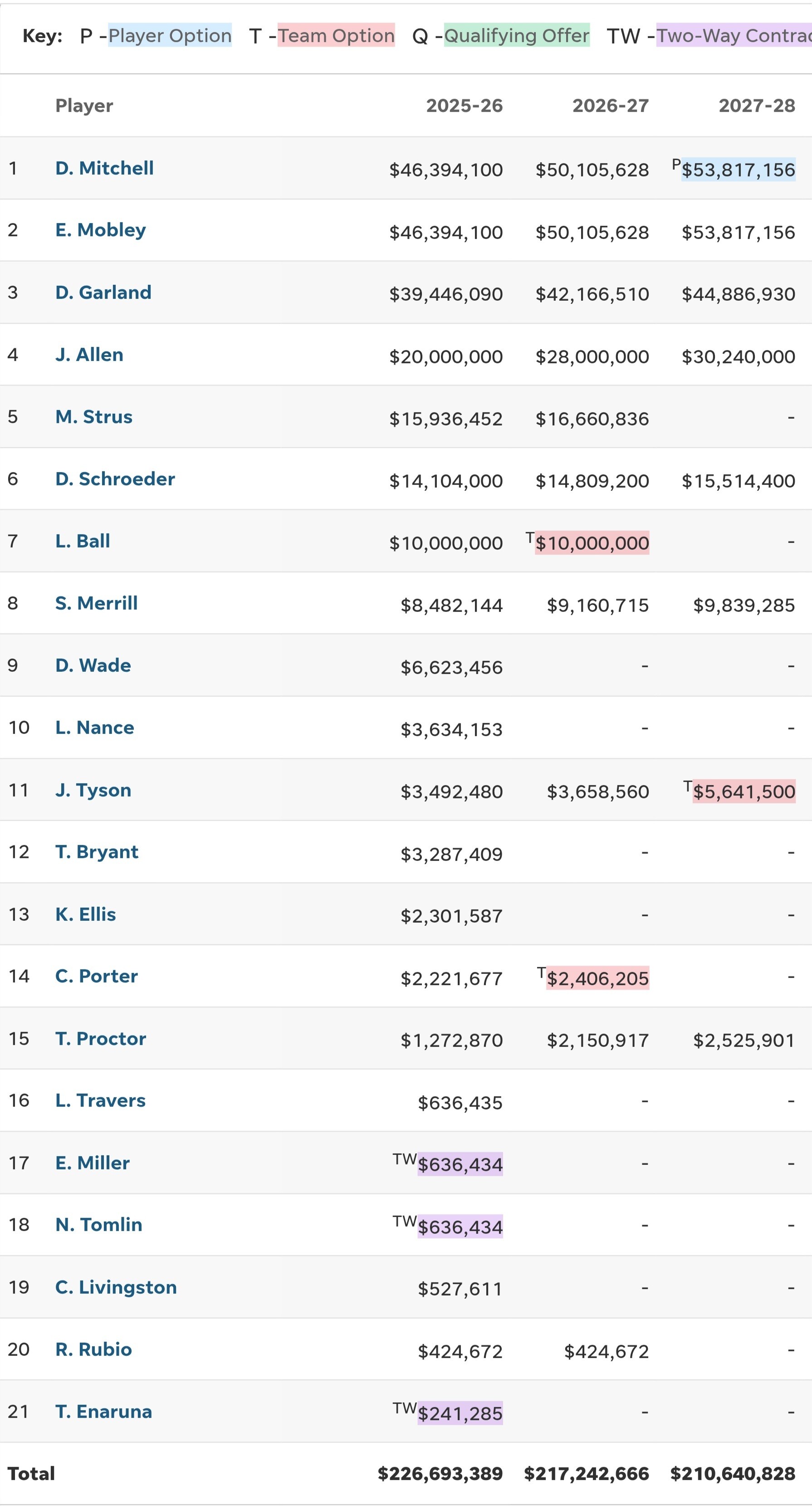Image resolution: width=812 pixels, height=1506 pixels.
Task: Open J. Tyson's player link
Action: click(x=93, y=790)
